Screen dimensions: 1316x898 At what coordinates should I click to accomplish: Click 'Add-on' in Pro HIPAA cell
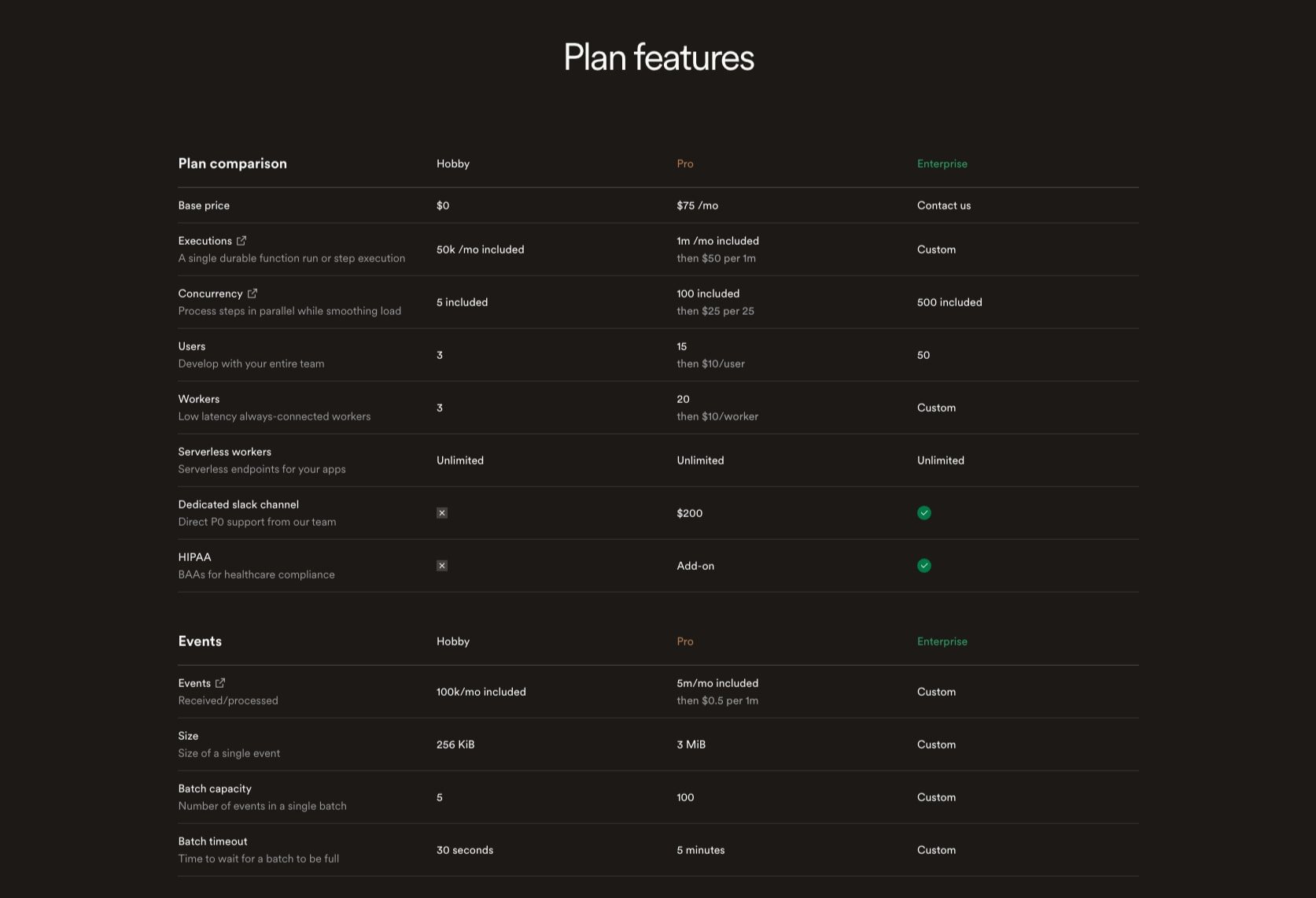pos(696,566)
